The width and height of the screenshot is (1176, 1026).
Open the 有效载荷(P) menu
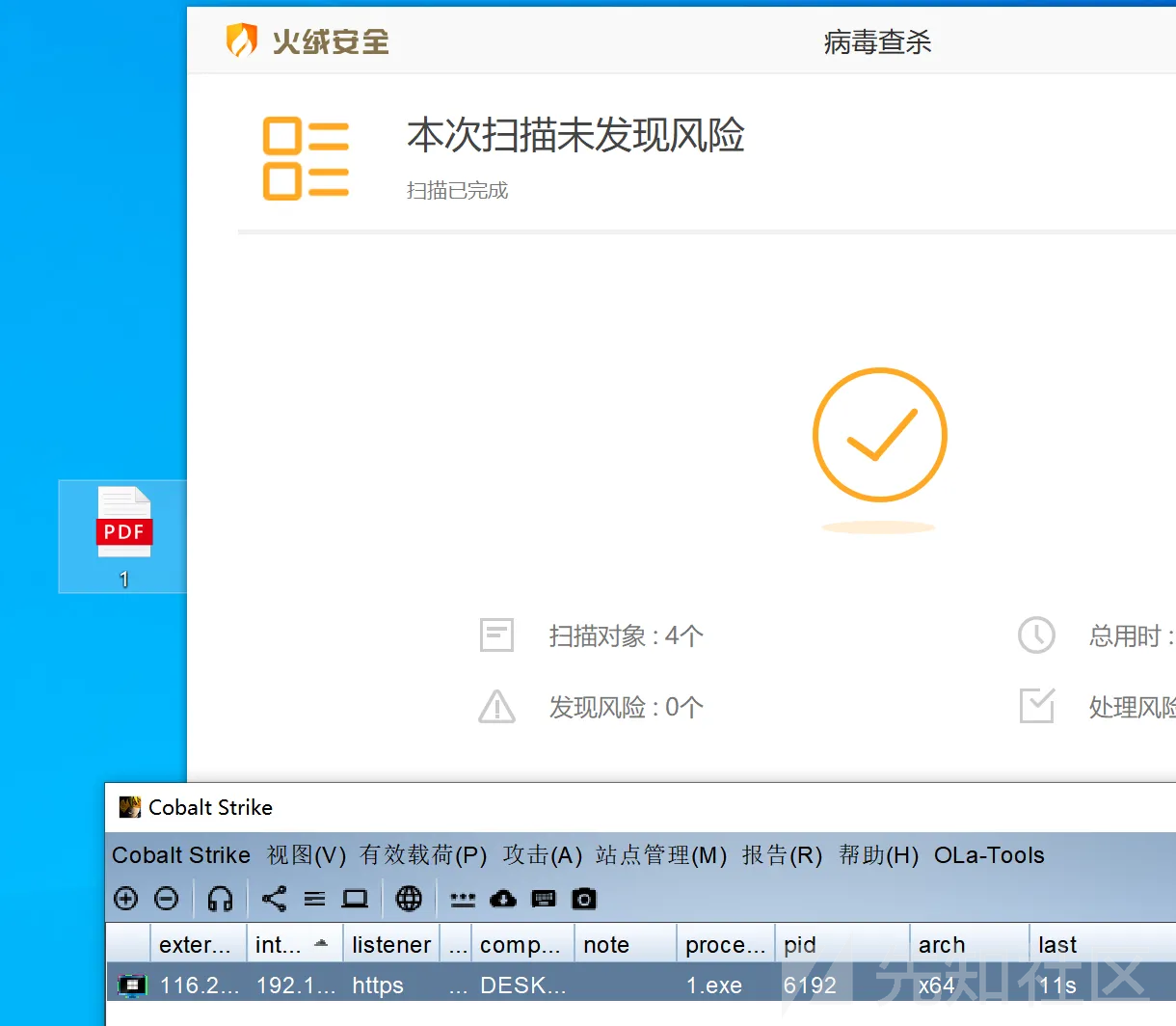(x=423, y=855)
